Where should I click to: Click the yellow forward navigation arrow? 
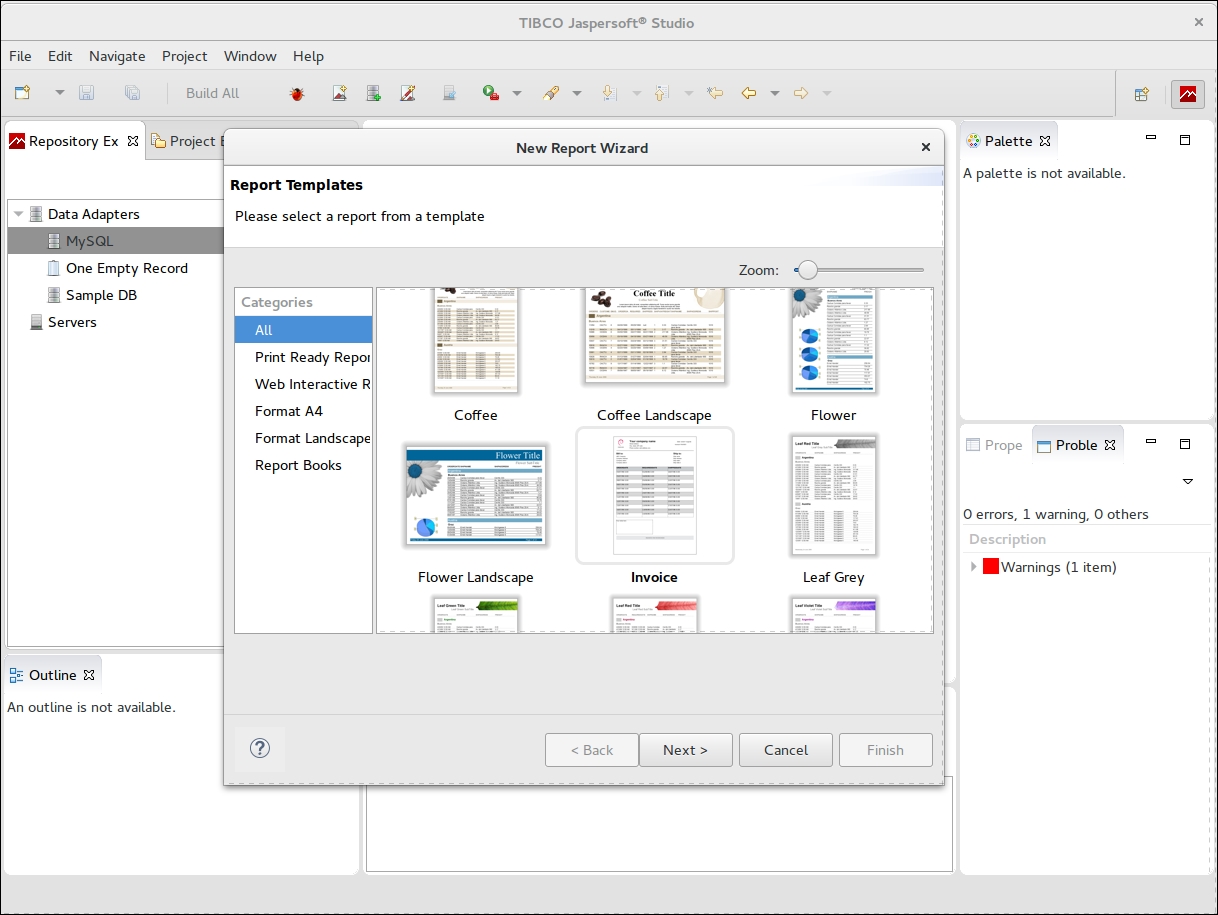(x=800, y=93)
